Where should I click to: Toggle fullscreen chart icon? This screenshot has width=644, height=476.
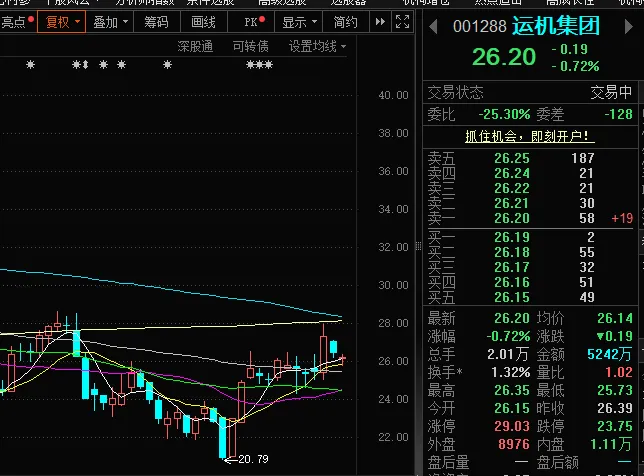(402, 22)
